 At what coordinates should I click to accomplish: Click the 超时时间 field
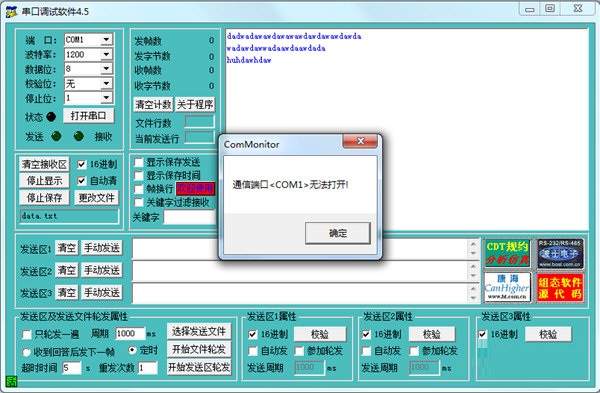point(72,368)
